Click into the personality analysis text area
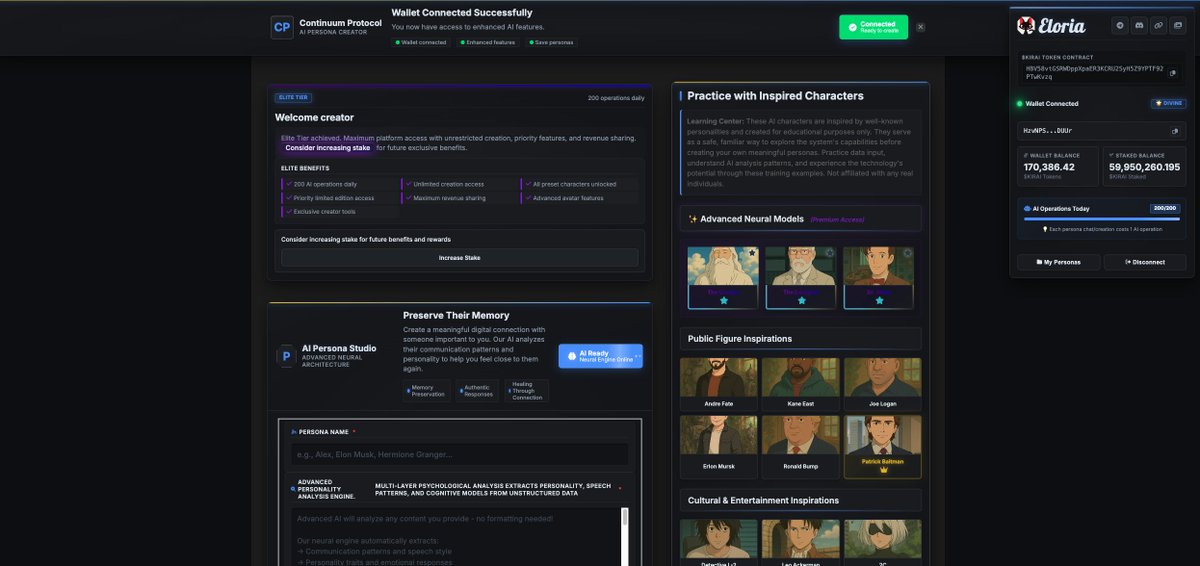 click(x=456, y=536)
